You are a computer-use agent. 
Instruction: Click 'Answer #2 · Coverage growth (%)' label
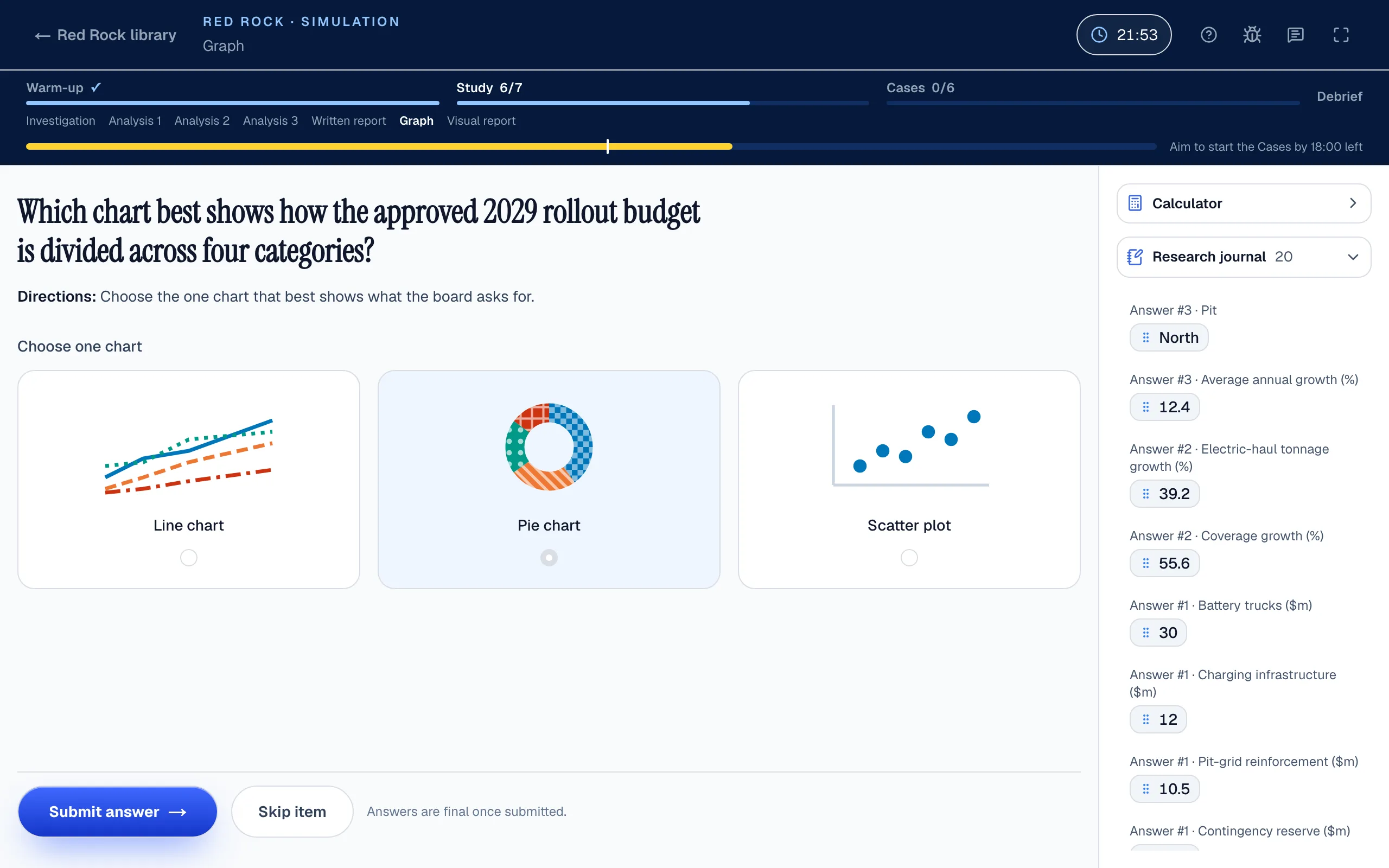point(1227,535)
